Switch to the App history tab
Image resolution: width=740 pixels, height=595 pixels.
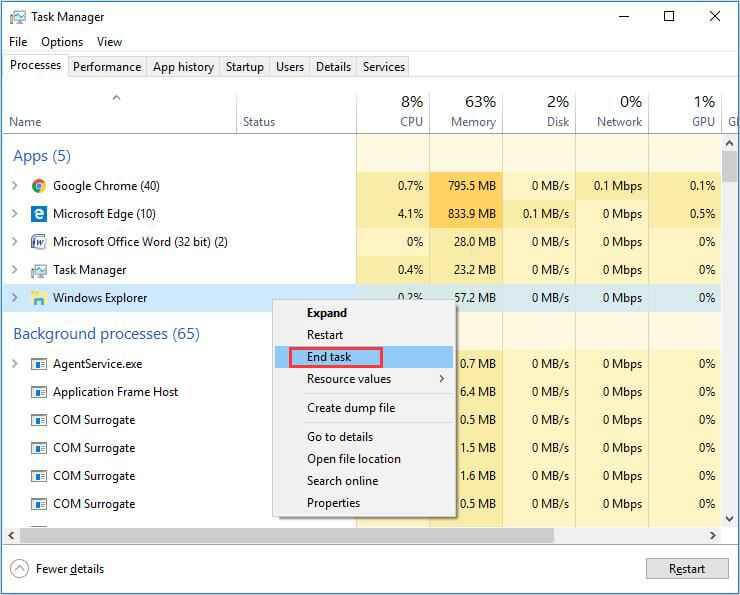pyautogui.click(x=183, y=67)
